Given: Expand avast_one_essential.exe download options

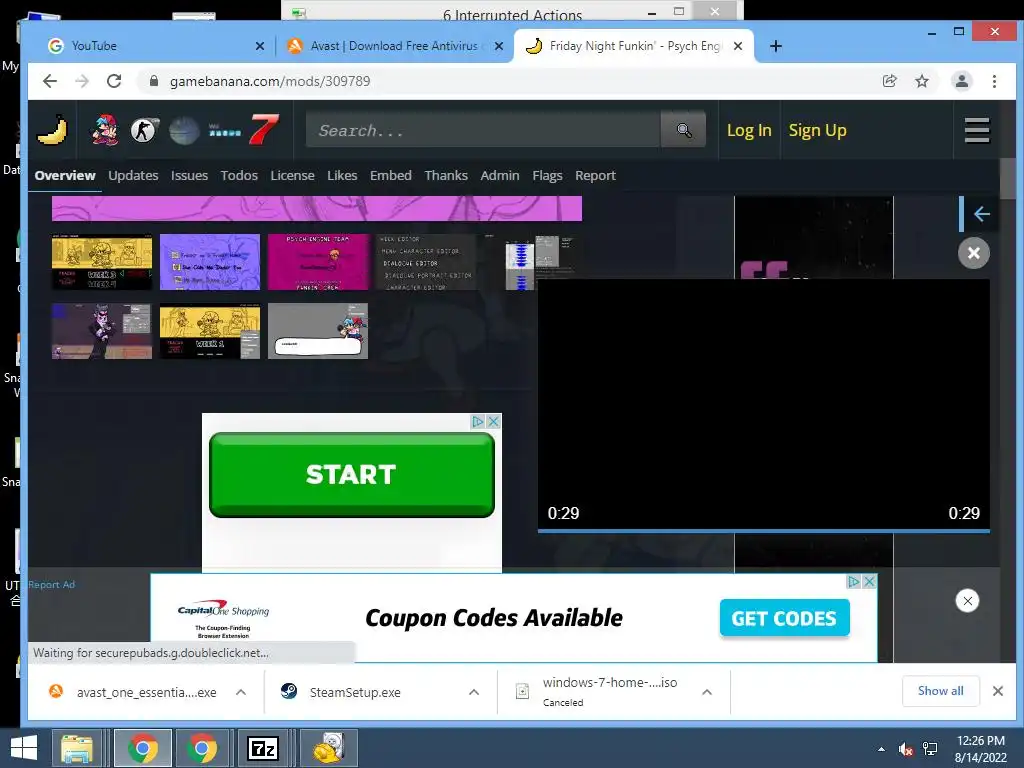Looking at the screenshot, I should pos(241,692).
